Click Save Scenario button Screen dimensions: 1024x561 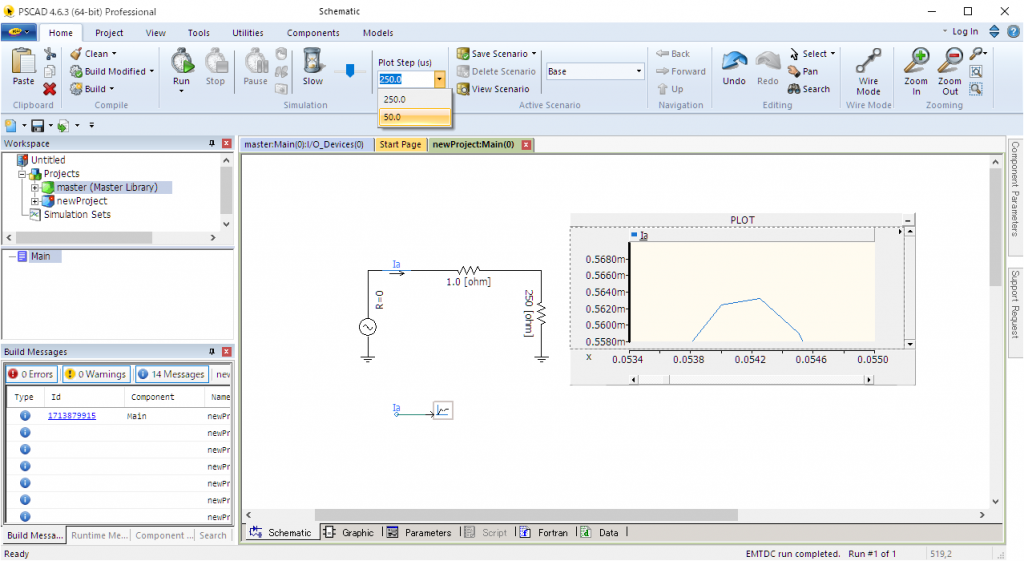pyautogui.click(x=497, y=54)
